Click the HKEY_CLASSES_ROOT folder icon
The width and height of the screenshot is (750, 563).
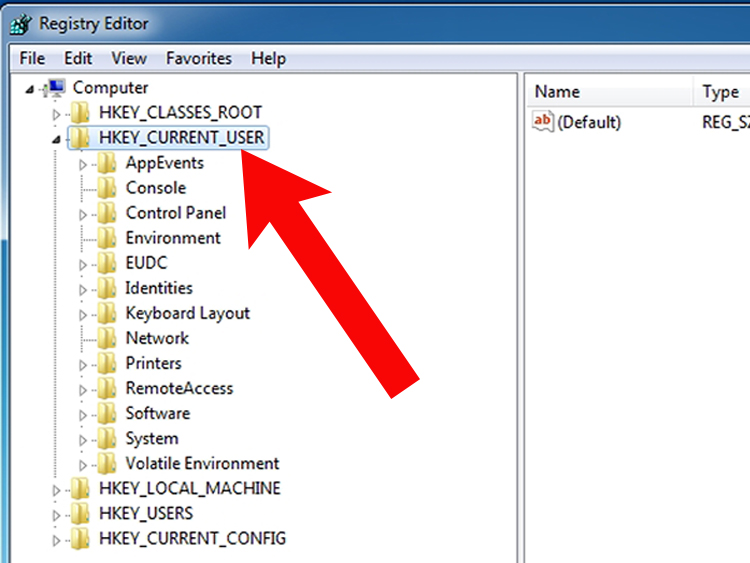click(x=80, y=112)
